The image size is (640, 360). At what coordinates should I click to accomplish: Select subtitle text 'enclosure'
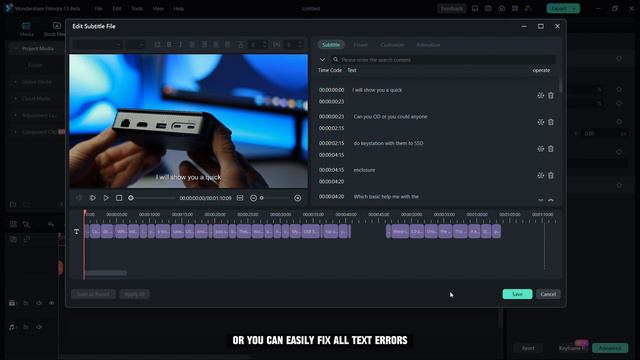(364, 170)
